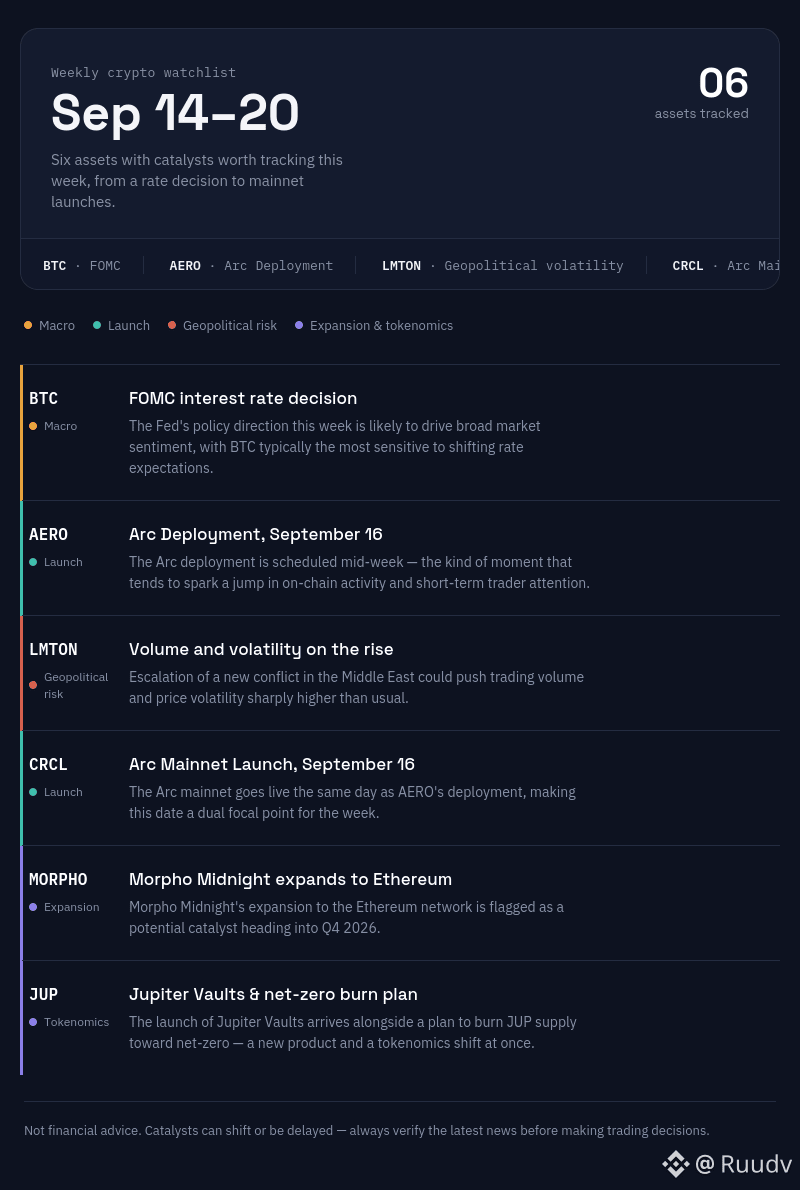
Task: Click the teal Launch legend dot
Action: point(97,325)
